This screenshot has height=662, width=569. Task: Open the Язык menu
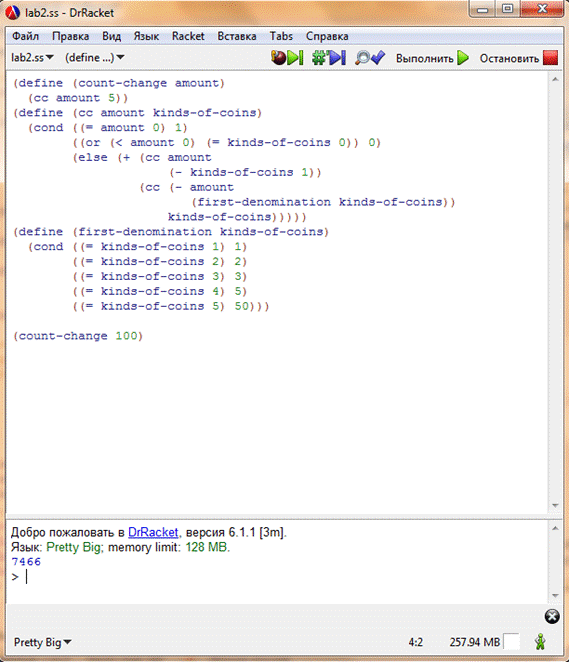(146, 36)
